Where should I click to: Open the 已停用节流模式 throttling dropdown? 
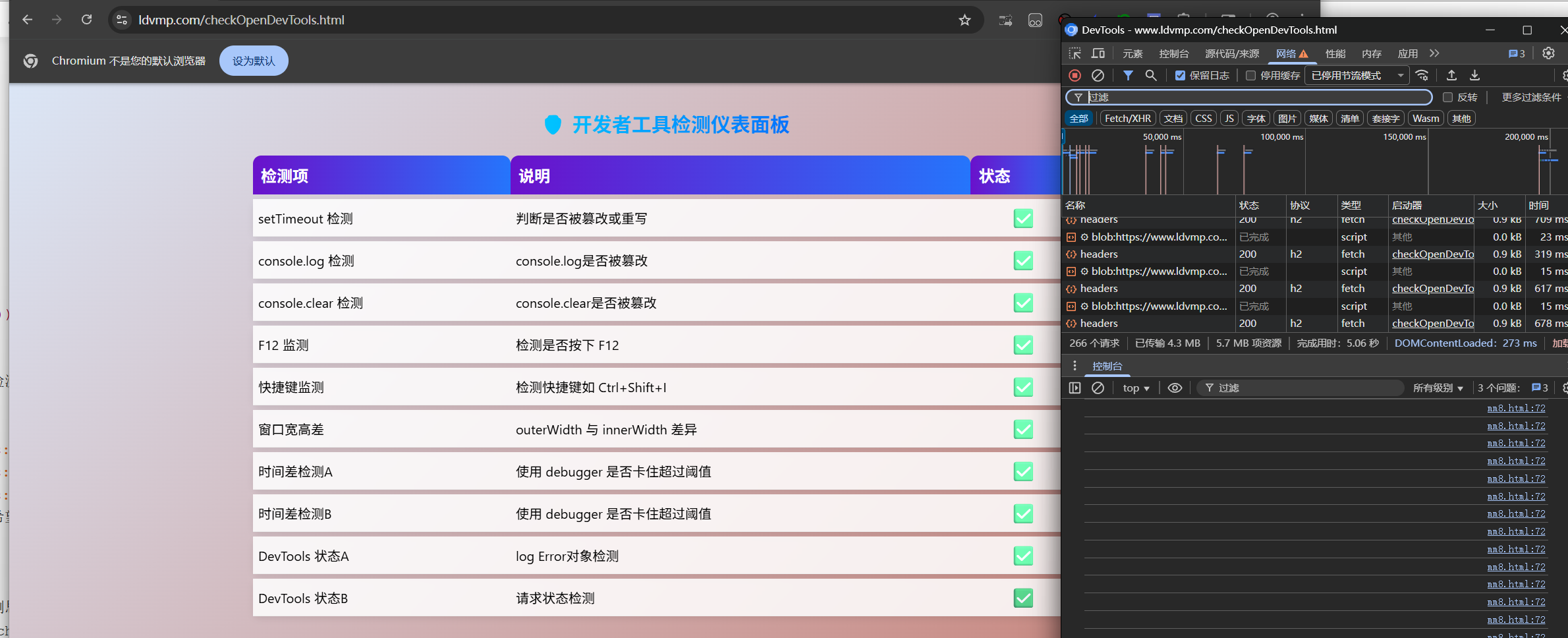[1356, 76]
